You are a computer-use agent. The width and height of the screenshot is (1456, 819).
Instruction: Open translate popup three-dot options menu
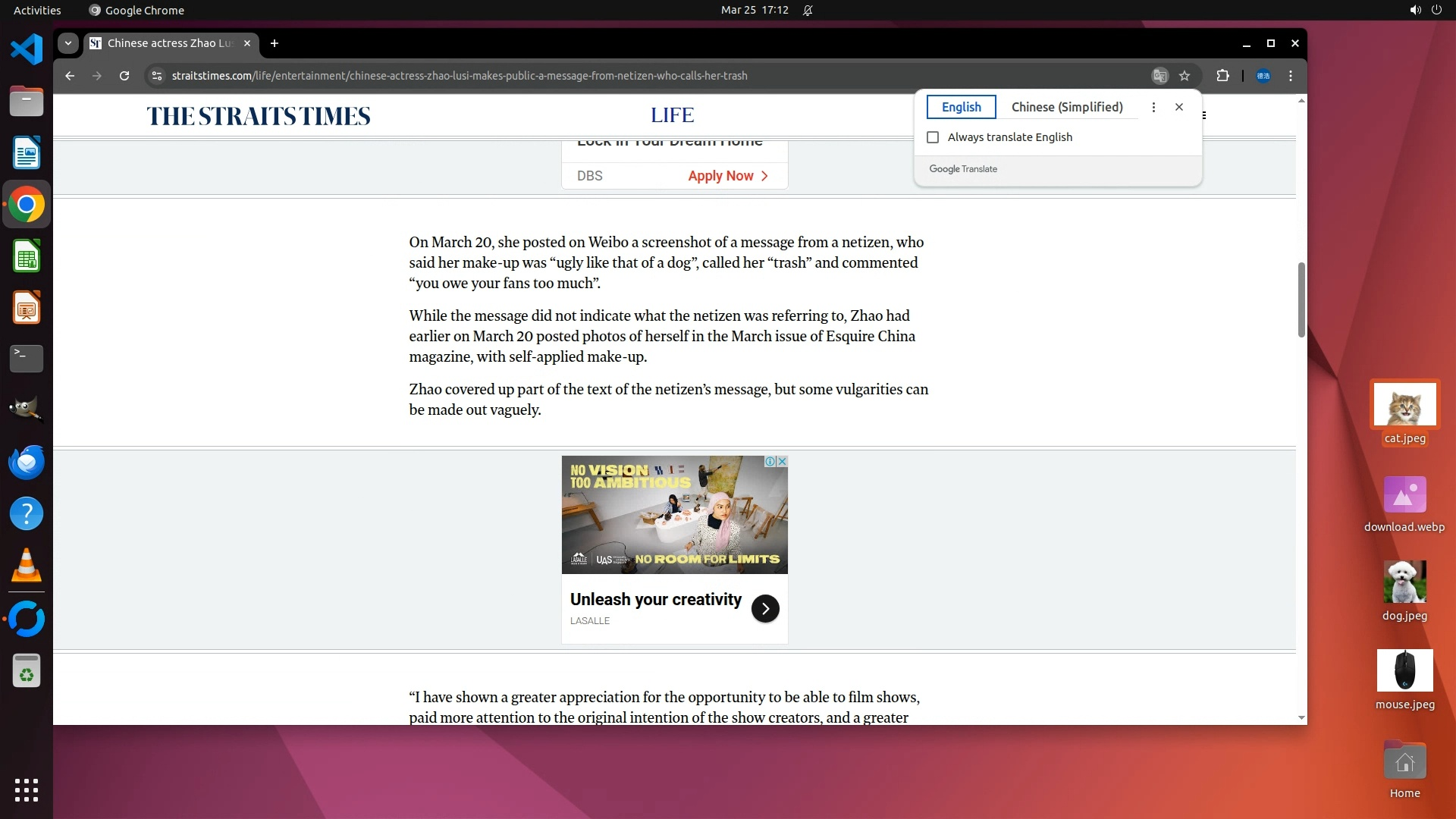(x=1153, y=107)
